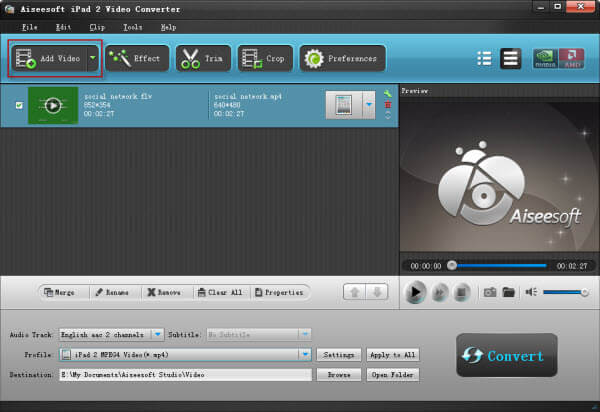
Task: Click the Add Video button
Action: [49, 59]
